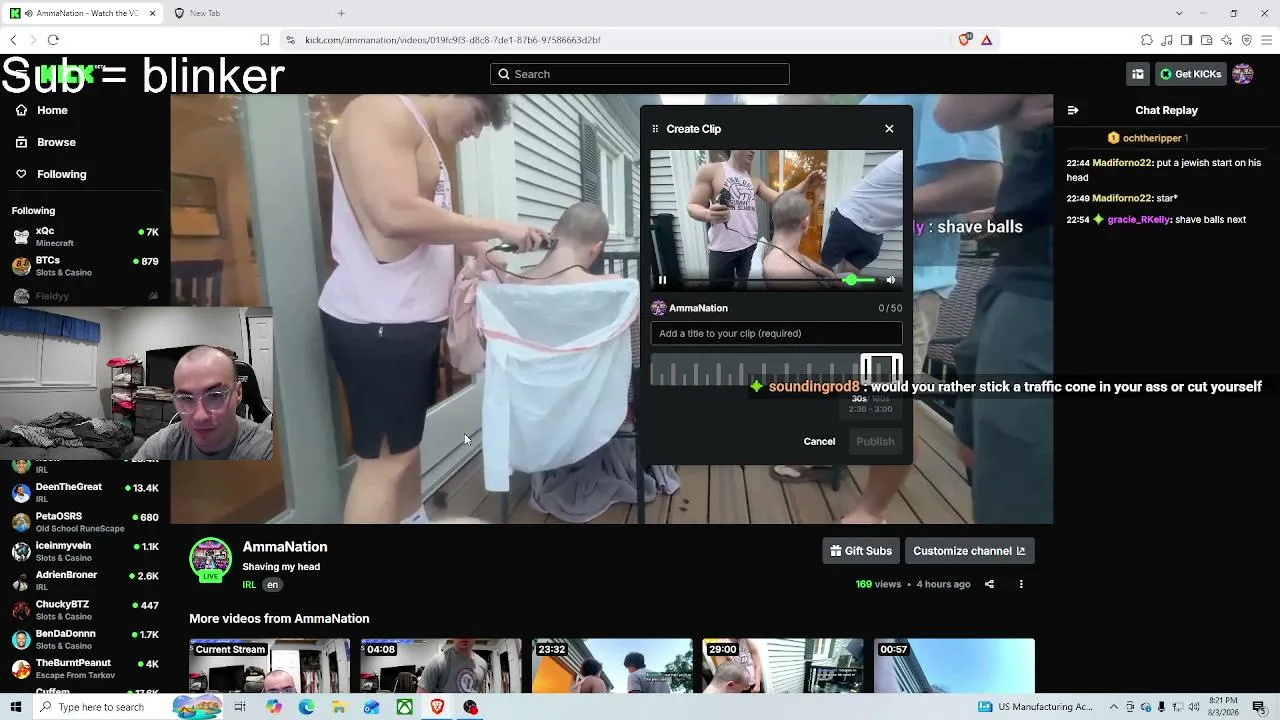Click the AmmaNation channel name
The width and height of the screenshot is (1280, 720).
285,547
